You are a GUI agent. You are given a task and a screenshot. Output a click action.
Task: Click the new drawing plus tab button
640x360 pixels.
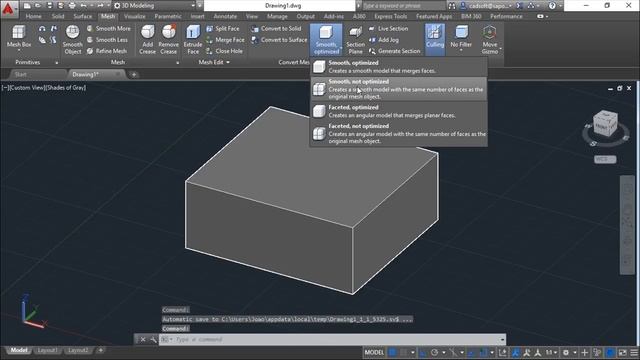(133, 74)
